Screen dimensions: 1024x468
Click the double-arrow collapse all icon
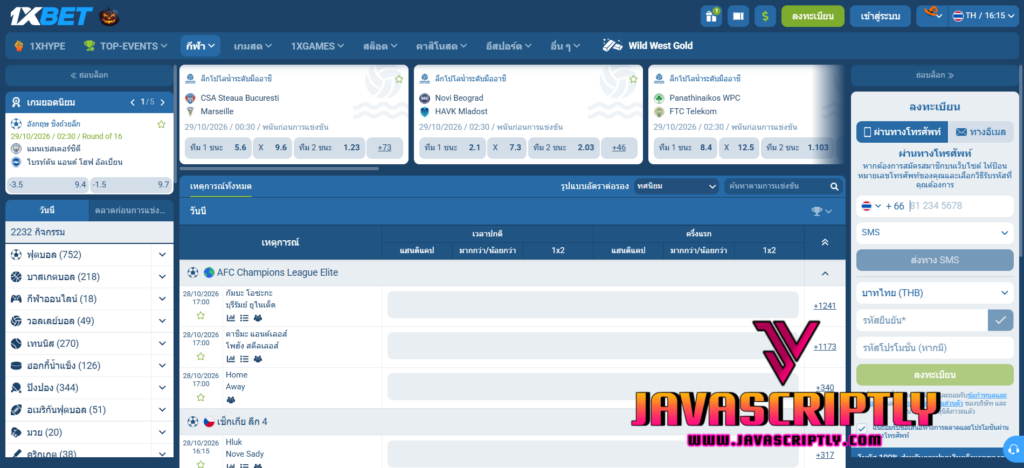pos(825,242)
